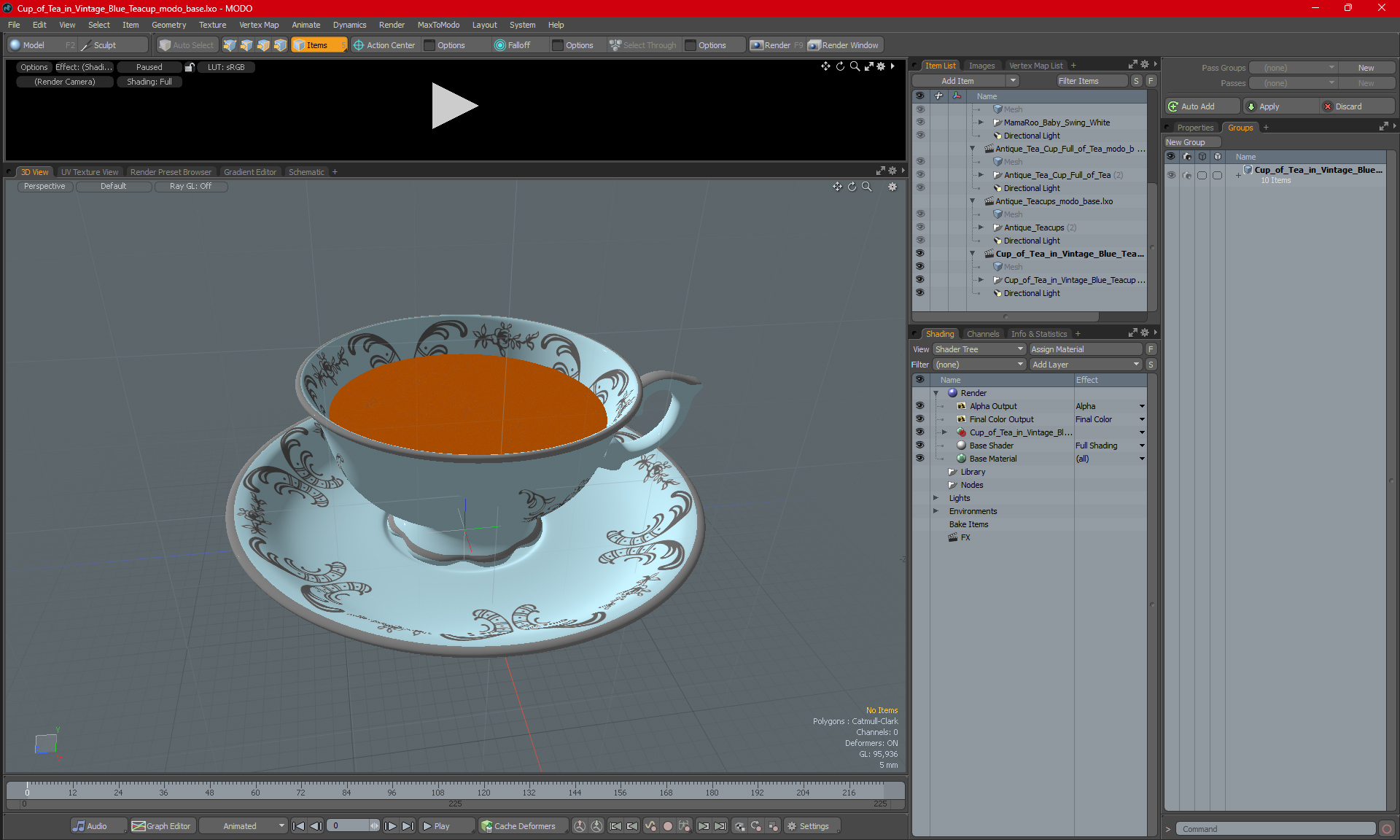The height and width of the screenshot is (840, 1400).
Task: Toggle visibility of Antique_Teacups item
Action: tap(920, 227)
